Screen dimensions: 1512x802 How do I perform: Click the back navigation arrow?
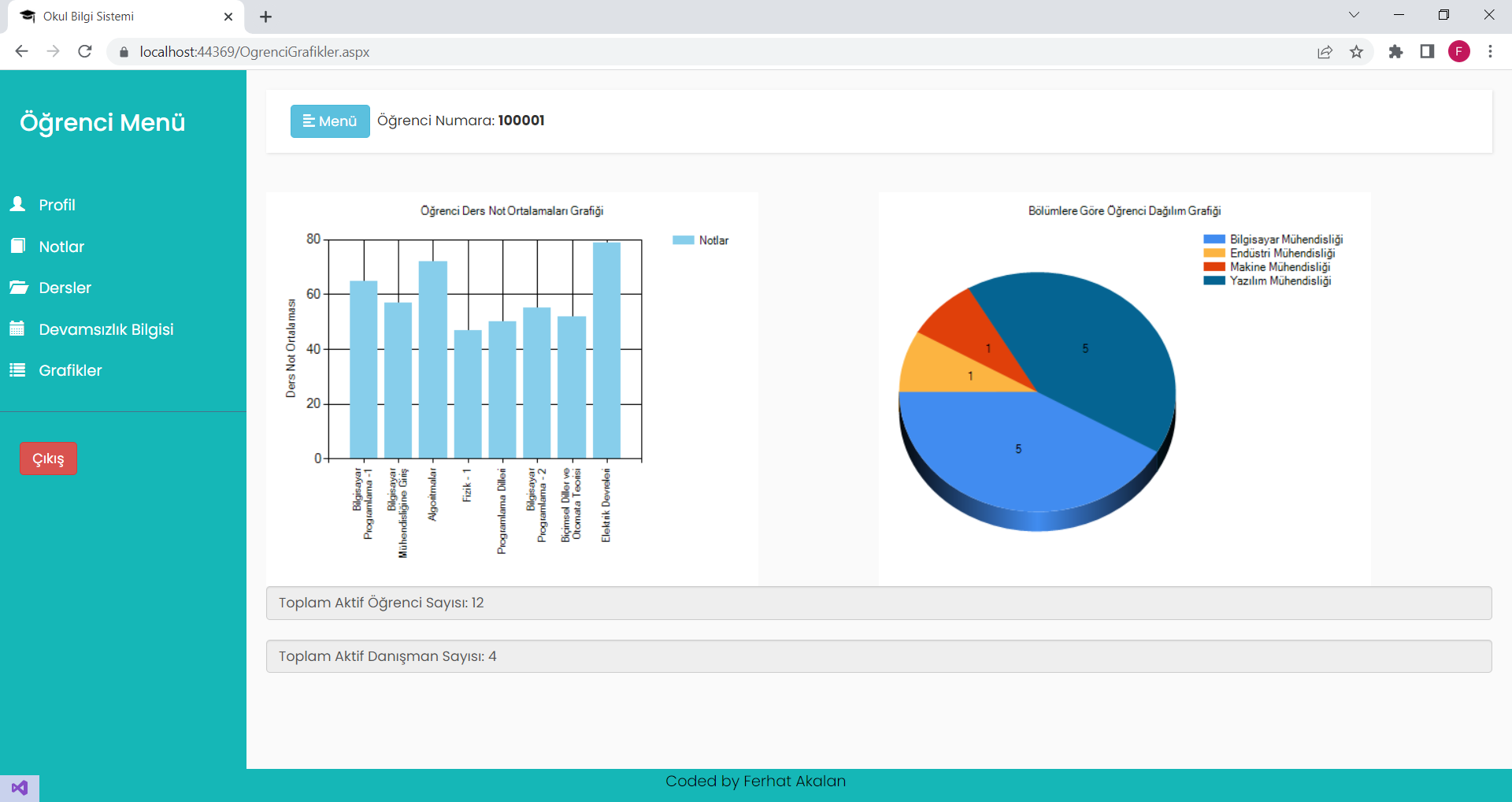pos(21,51)
